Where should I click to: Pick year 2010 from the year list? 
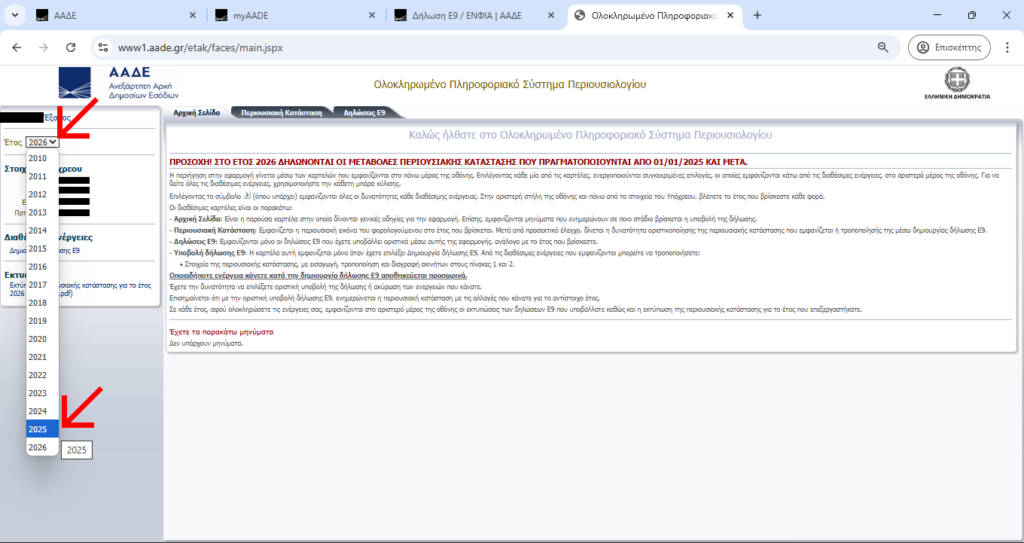pyautogui.click(x=38, y=158)
